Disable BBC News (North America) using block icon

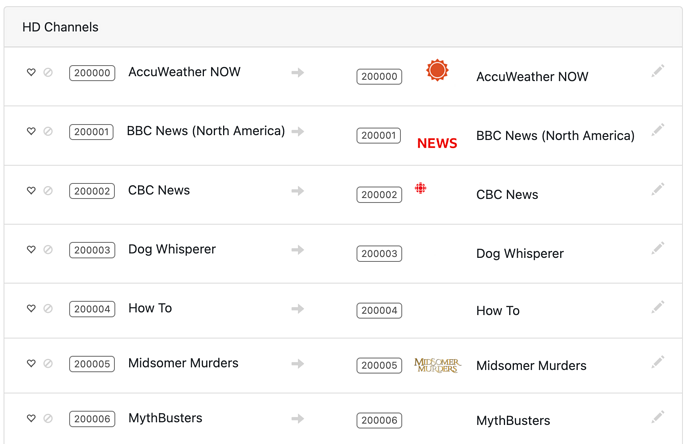[x=47, y=131]
